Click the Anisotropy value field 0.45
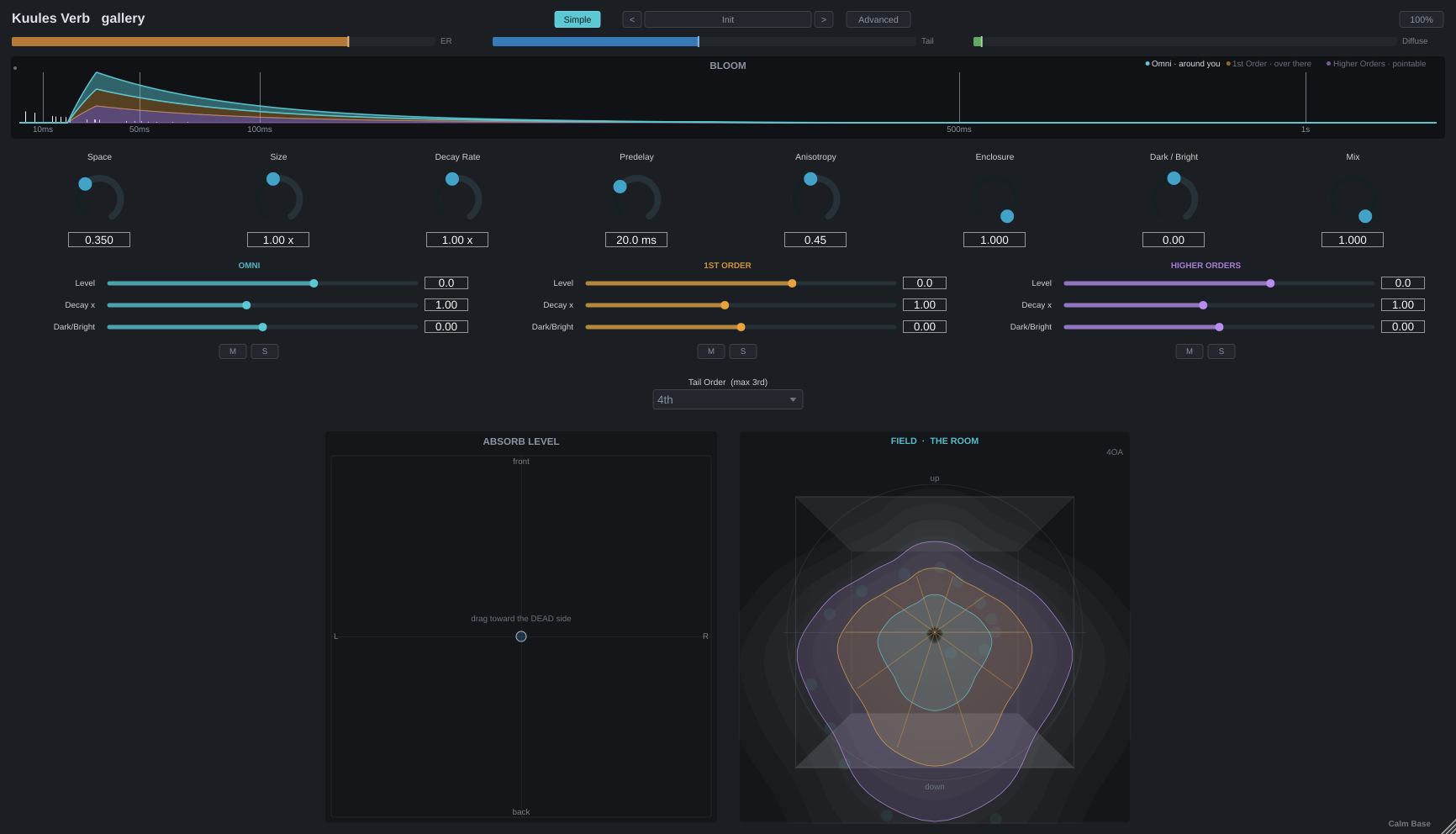Image resolution: width=1456 pixels, height=834 pixels. pyautogui.click(x=815, y=240)
